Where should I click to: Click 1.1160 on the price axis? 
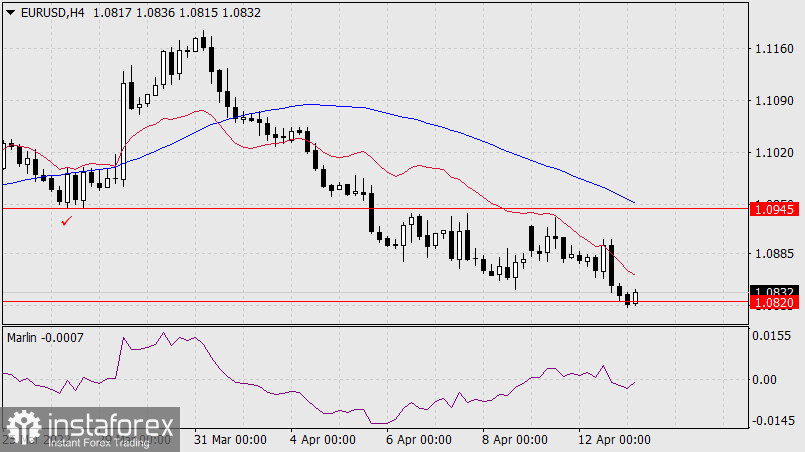(776, 48)
